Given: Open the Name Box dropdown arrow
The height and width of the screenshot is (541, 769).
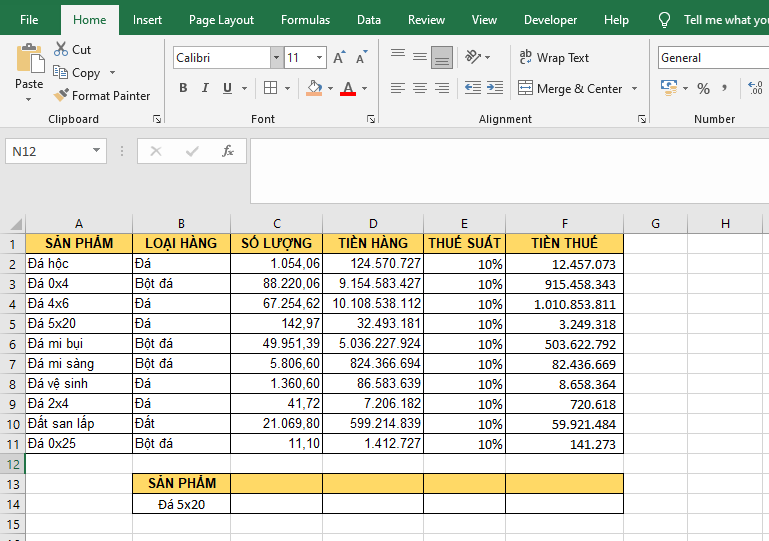Looking at the screenshot, I should coord(97,151).
